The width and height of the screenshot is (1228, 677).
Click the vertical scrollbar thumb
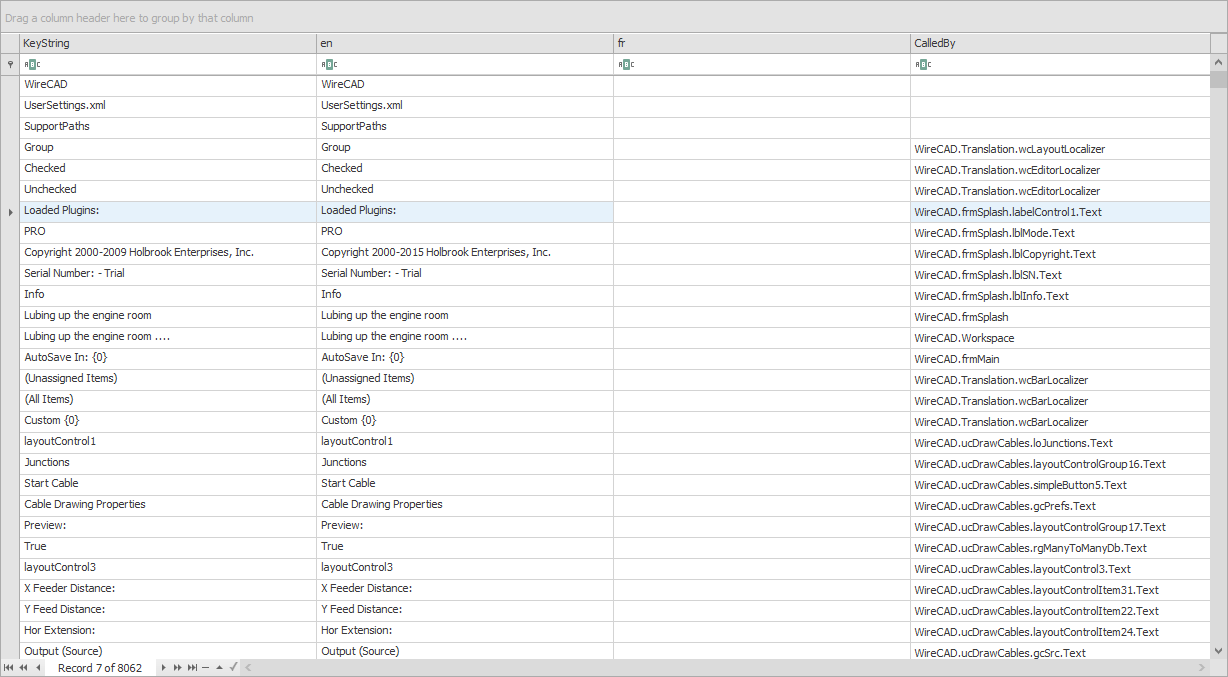(x=1219, y=80)
